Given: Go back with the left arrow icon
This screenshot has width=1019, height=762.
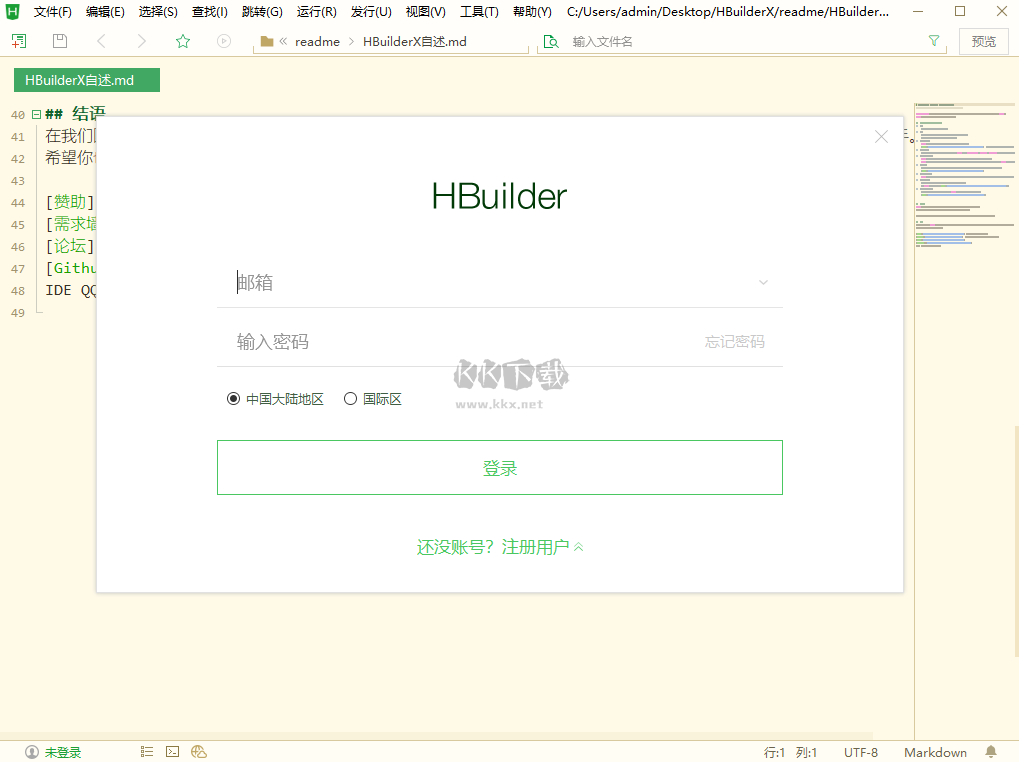Looking at the screenshot, I should [x=101, y=41].
